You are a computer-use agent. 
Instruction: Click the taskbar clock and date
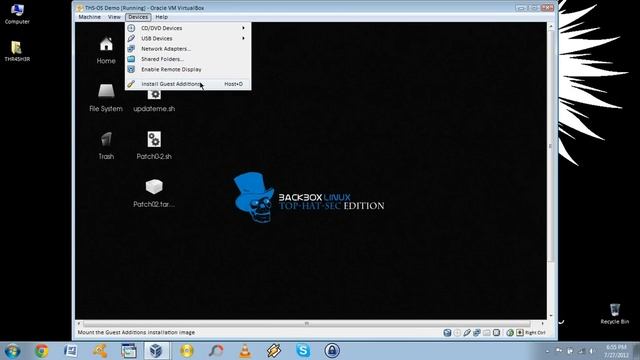[616, 351]
